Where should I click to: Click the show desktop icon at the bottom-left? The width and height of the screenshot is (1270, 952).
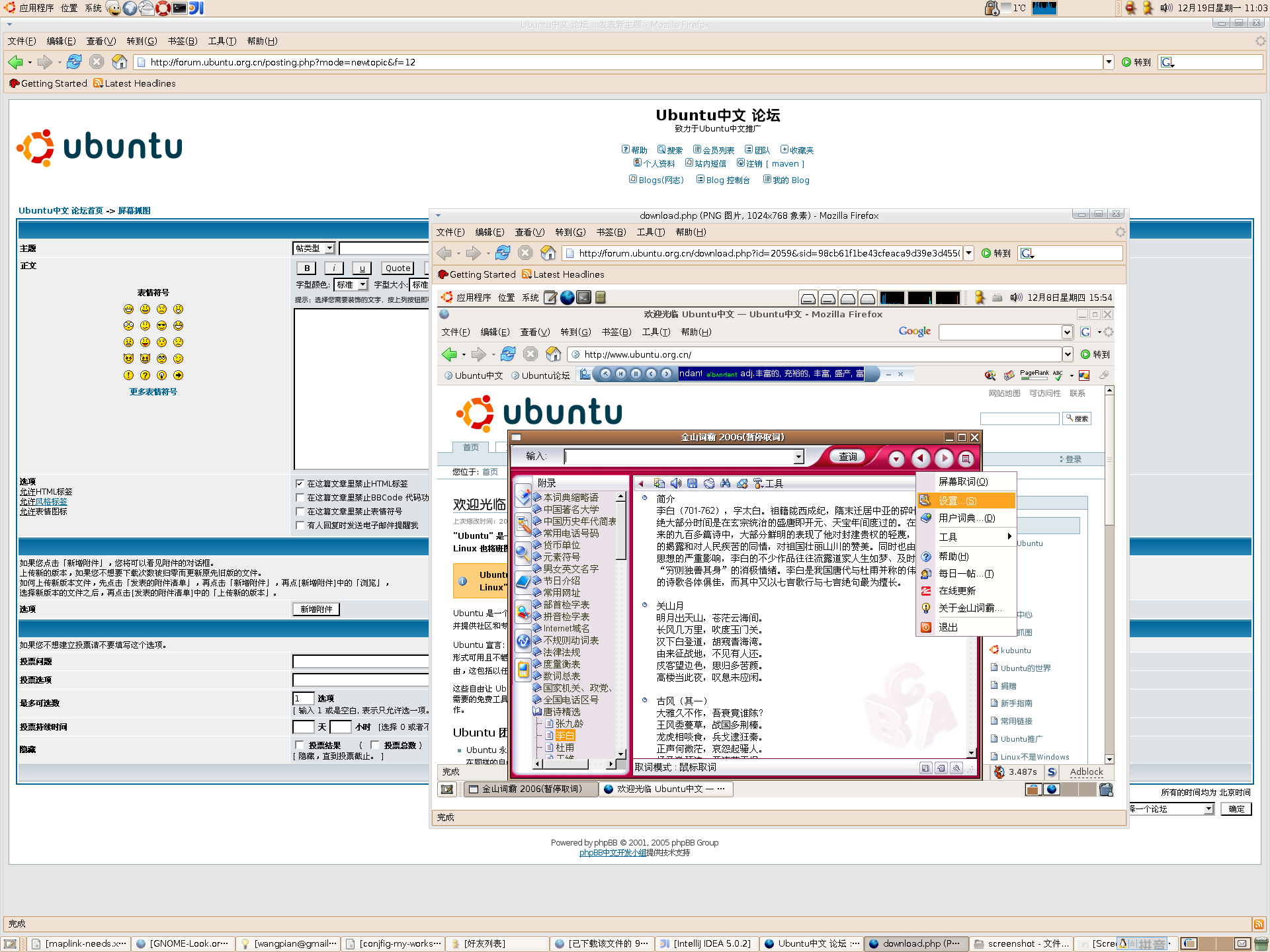[10, 944]
